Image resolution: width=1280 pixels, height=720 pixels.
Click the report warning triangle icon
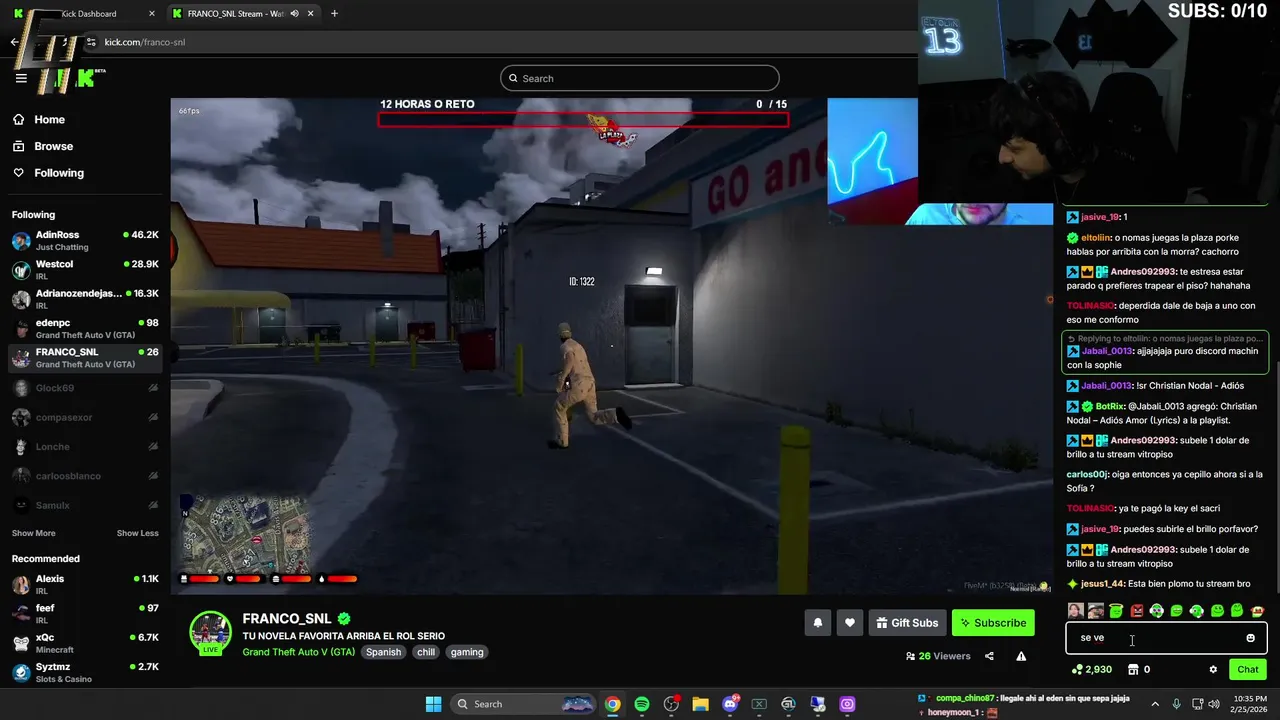coord(1021,656)
